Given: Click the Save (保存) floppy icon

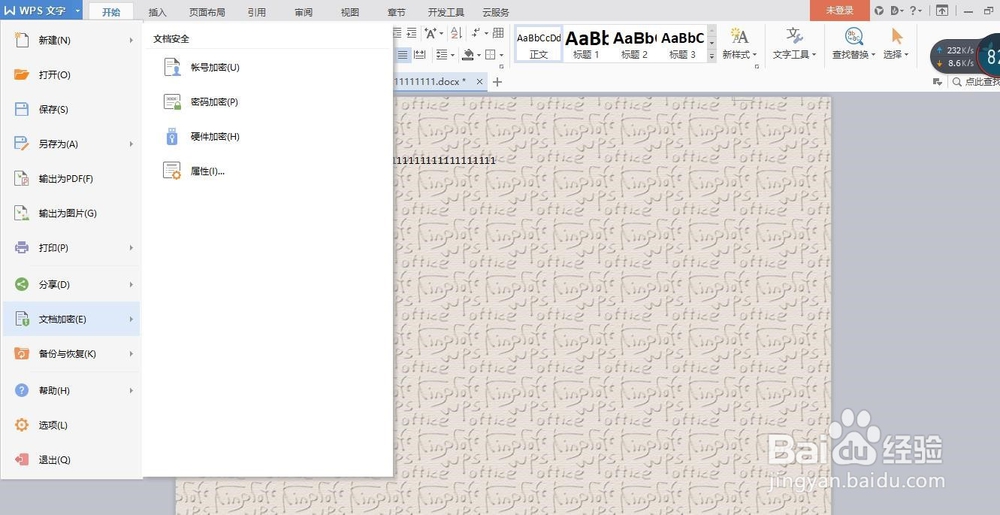Looking at the screenshot, I should pos(22,109).
